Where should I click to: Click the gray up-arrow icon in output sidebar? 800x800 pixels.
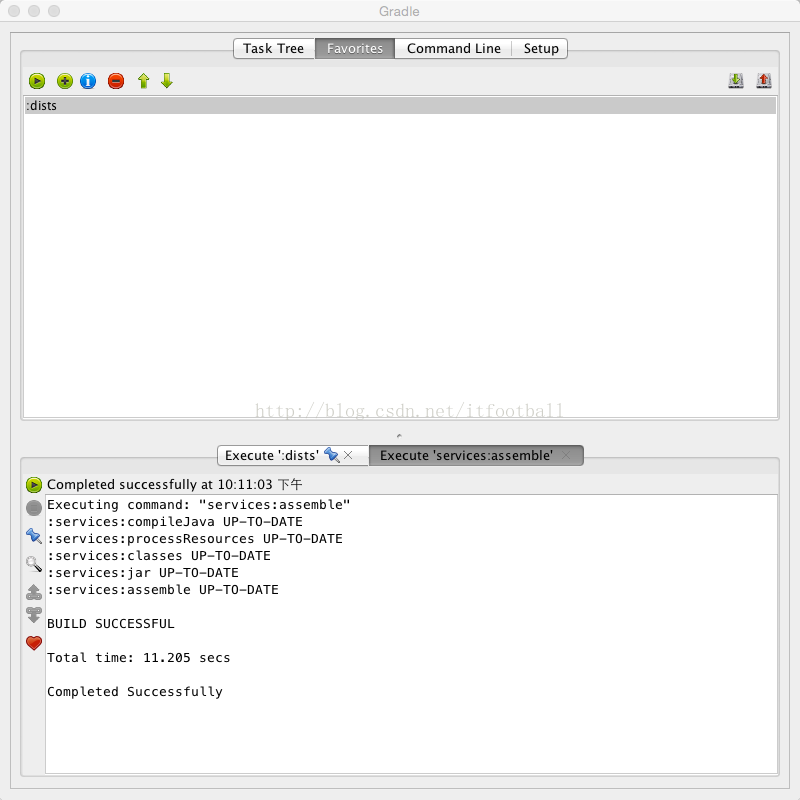click(34, 592)
